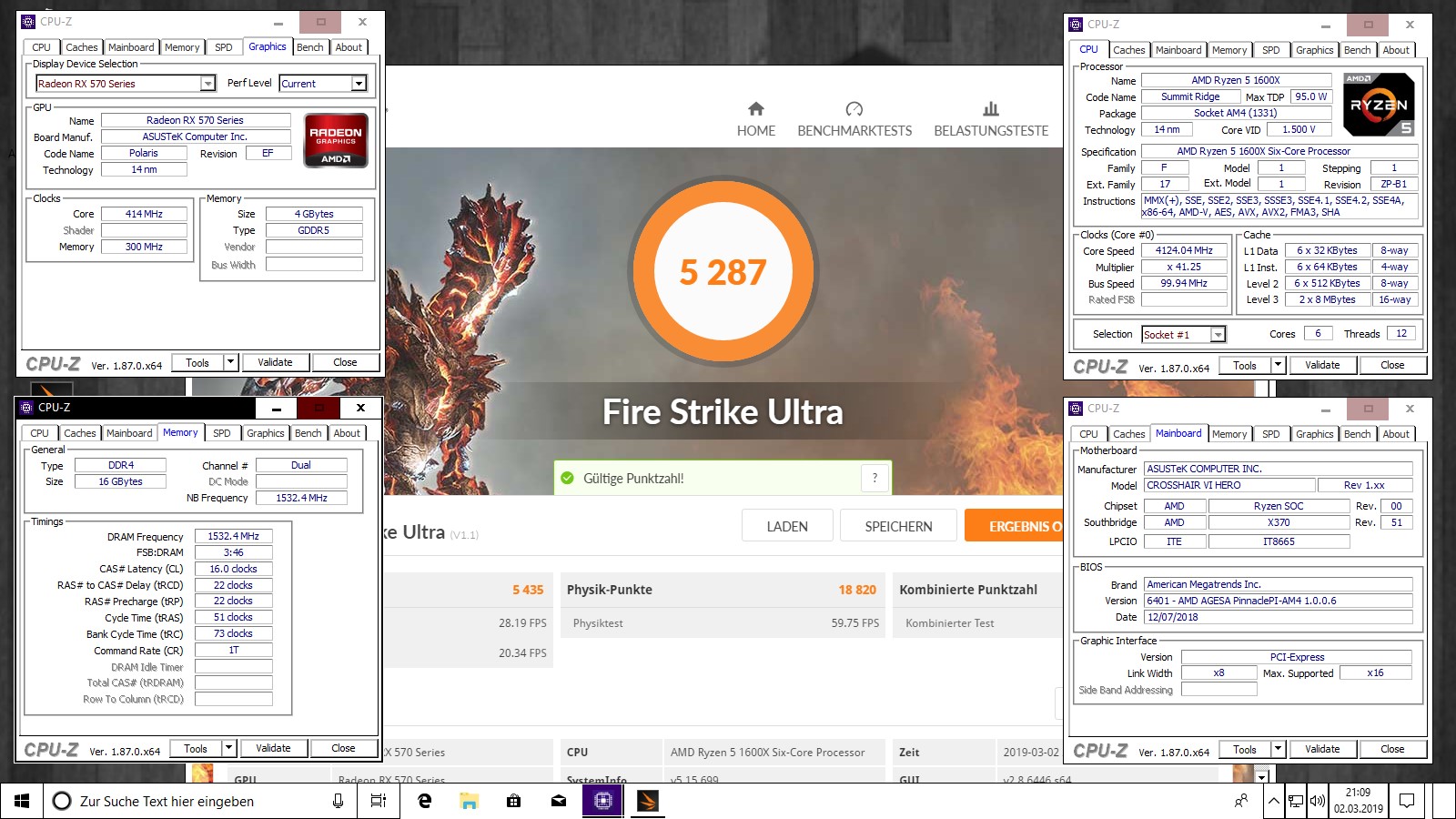Open the SPD tab in the Mainboard window
Viewport: 1456px width, 819px height.
click(x=1270, y=434)
